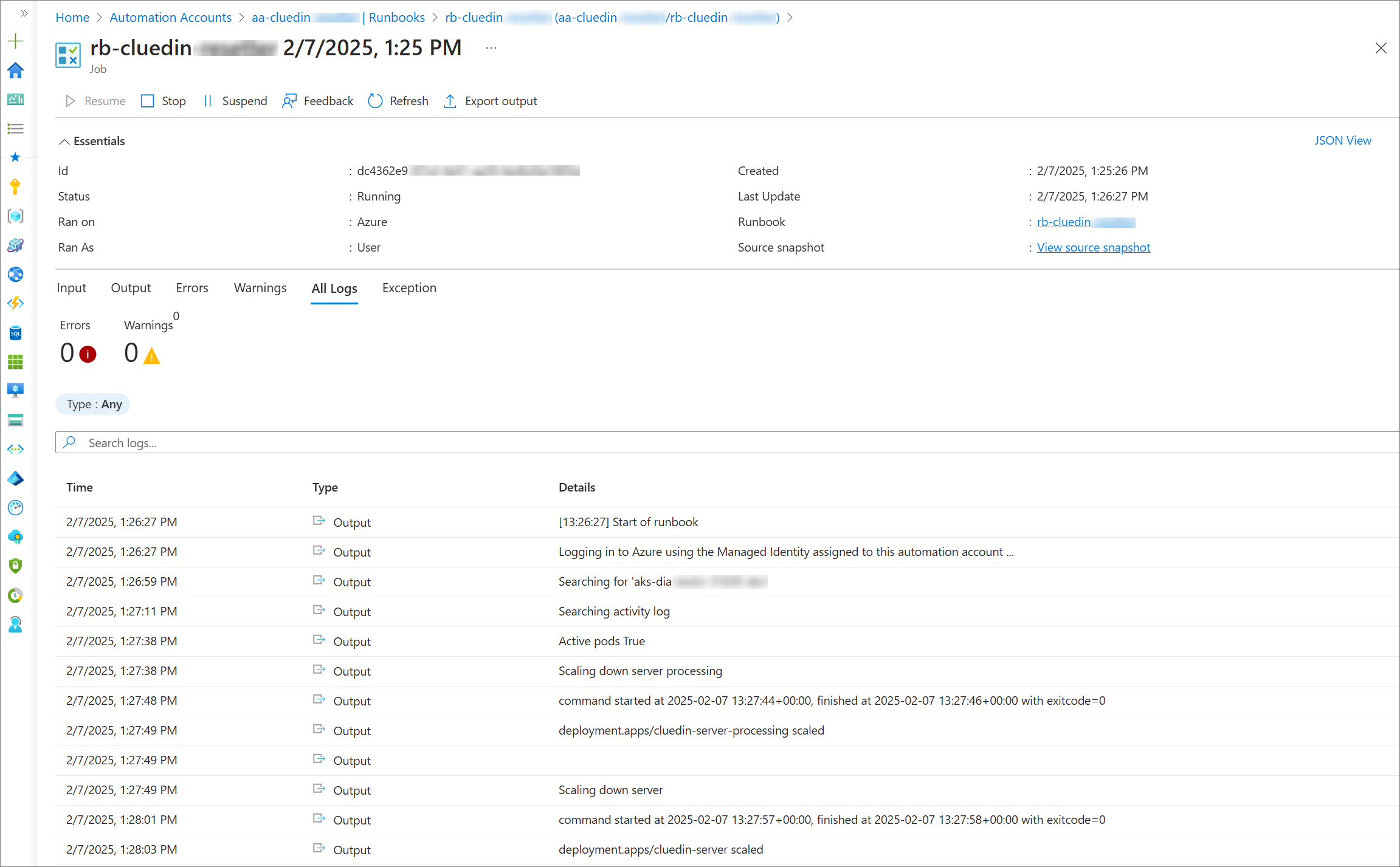
Task: Open the Monitor gauge icon
Action: pyautogui.click(x=15, y=507)
